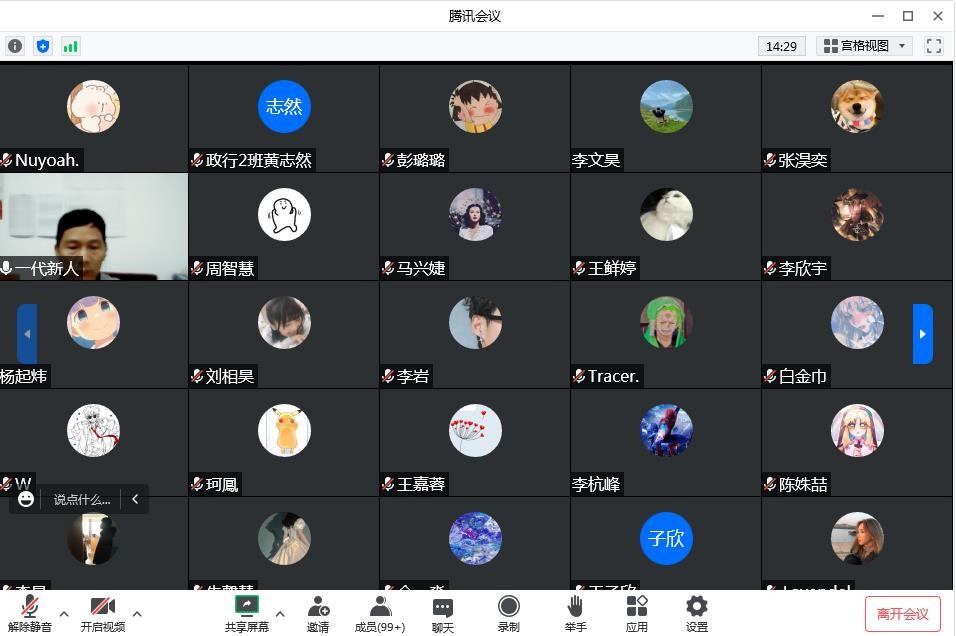Expand audio options arrow beside 解除静音
956x636 pixels.
tap(64, 614)
